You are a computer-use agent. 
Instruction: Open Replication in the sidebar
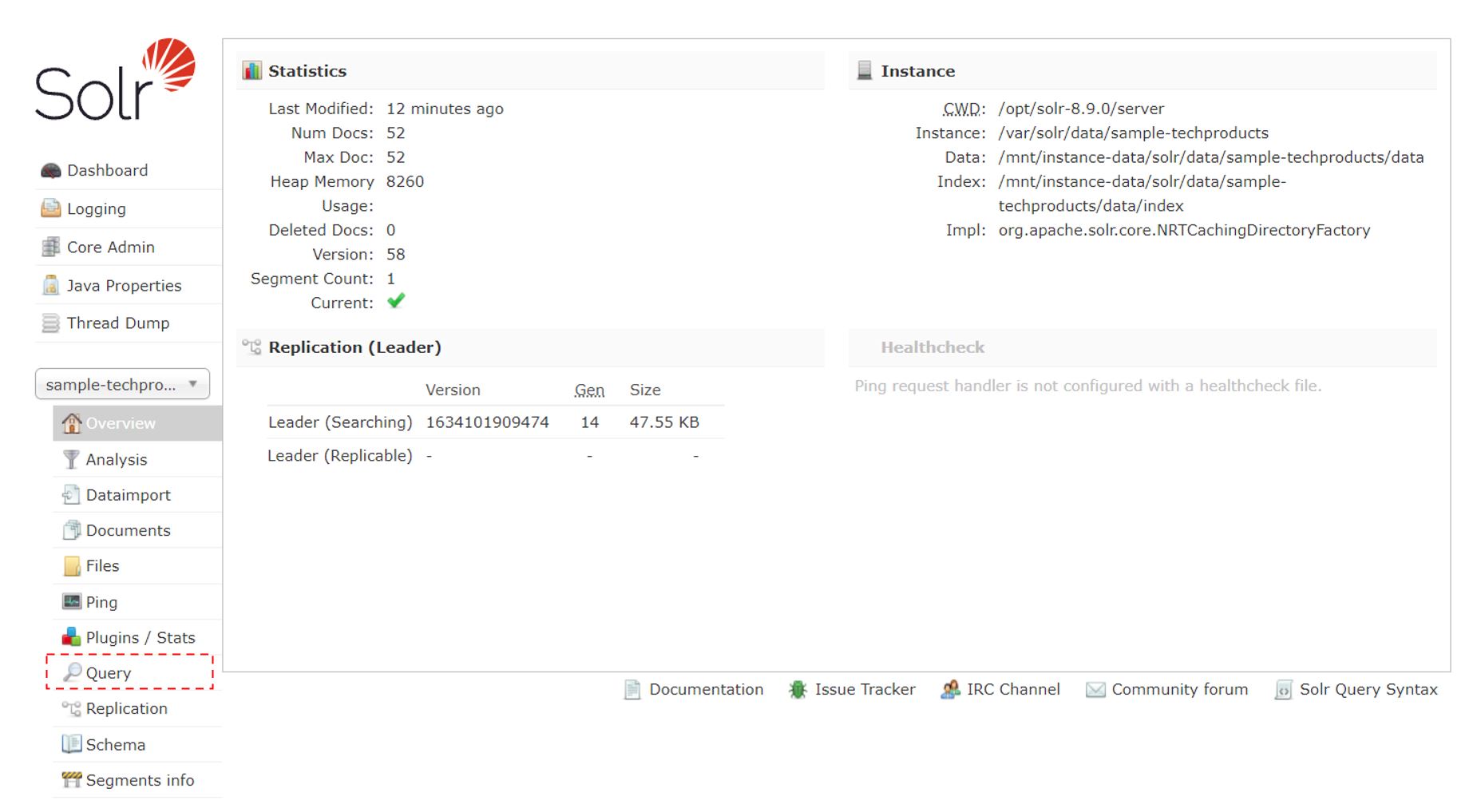pos(126,709)
